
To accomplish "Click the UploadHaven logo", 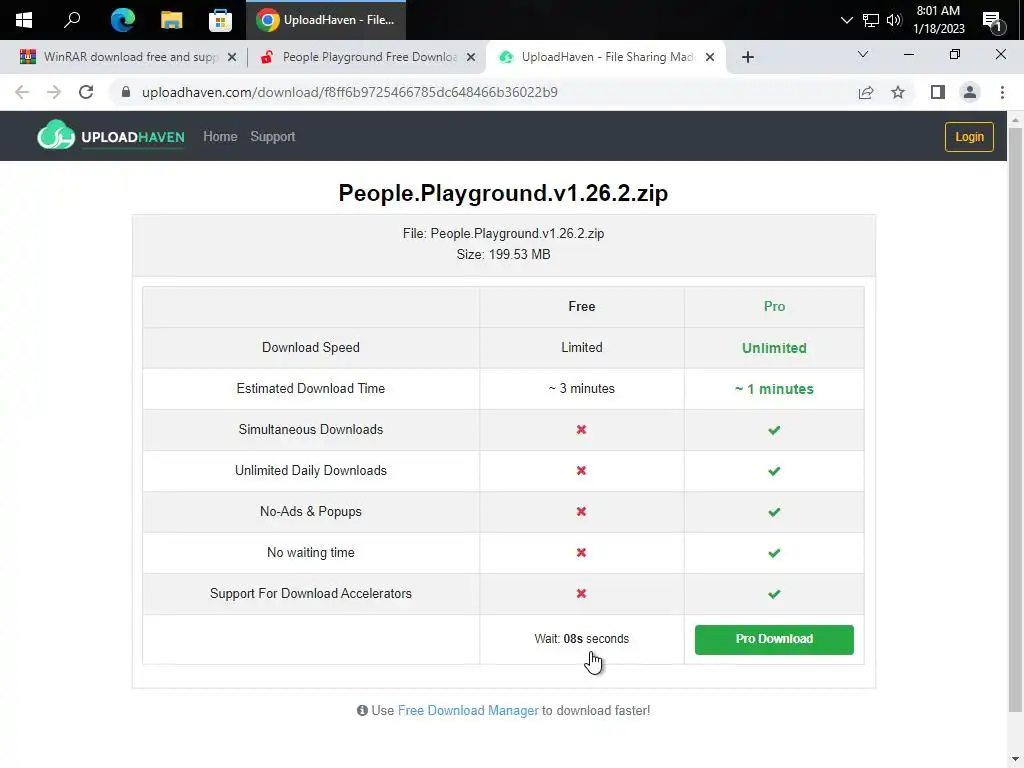I will tap(111, 135).
